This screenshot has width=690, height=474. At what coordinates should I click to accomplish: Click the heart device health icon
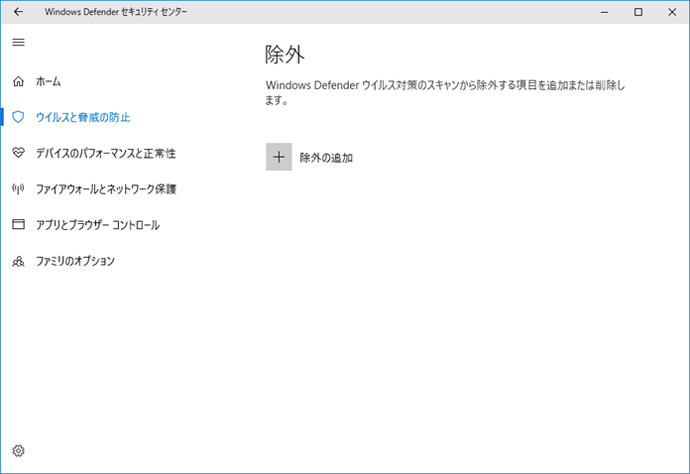tap(18, 153)
